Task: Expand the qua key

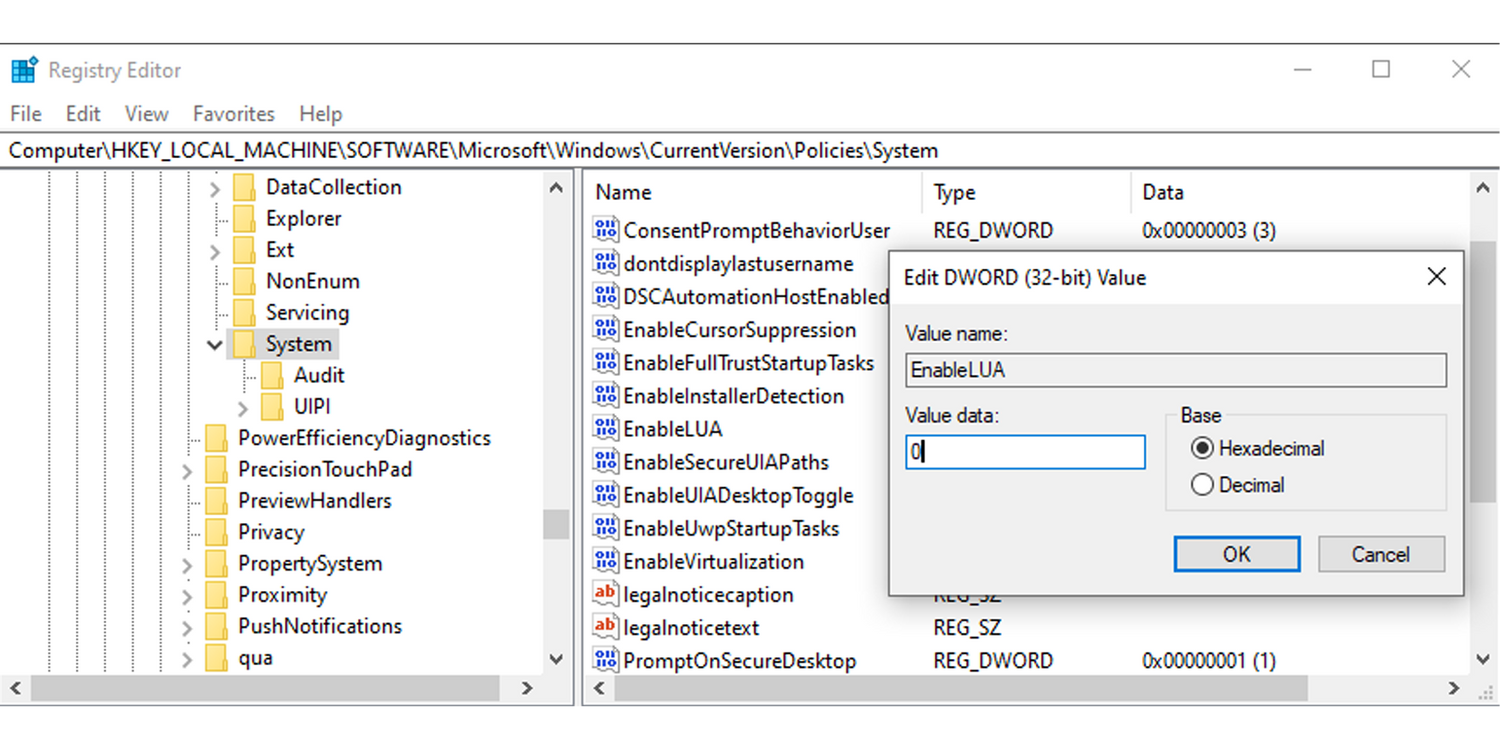Action: coord(187,659)
